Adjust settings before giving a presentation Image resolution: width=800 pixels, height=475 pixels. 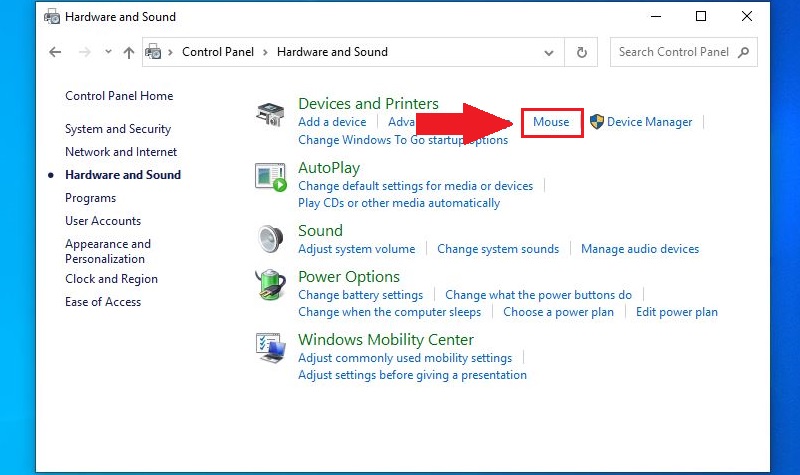click(x=412, y=375)
